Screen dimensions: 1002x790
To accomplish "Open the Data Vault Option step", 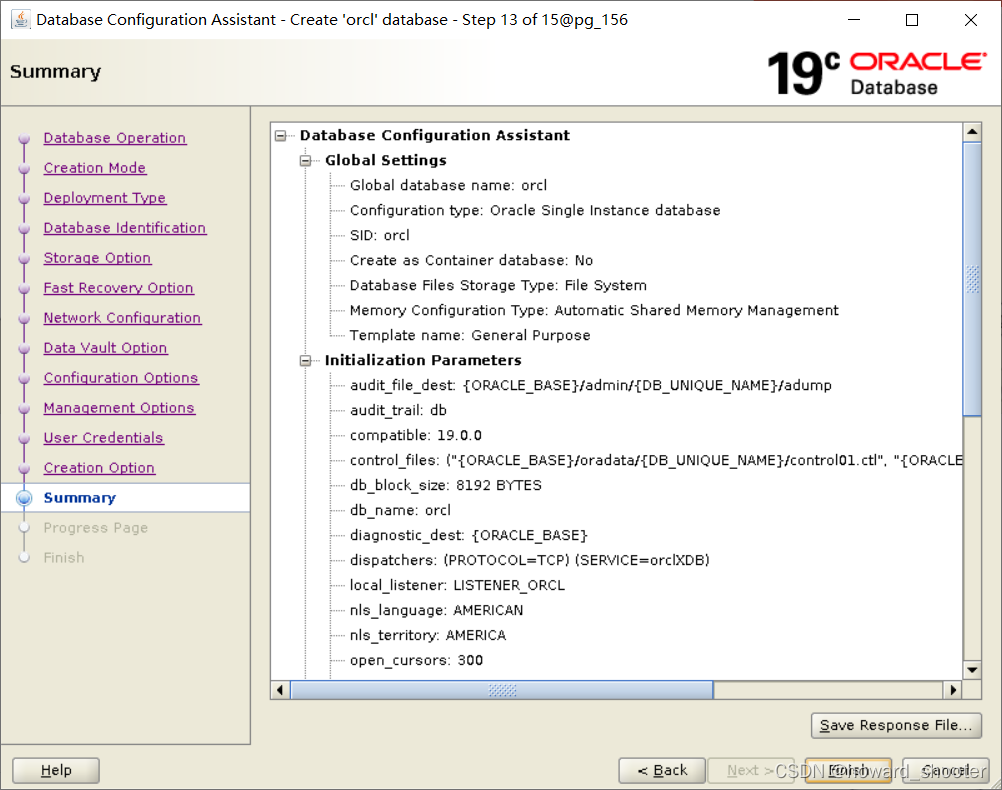I will tap(105, 348).
